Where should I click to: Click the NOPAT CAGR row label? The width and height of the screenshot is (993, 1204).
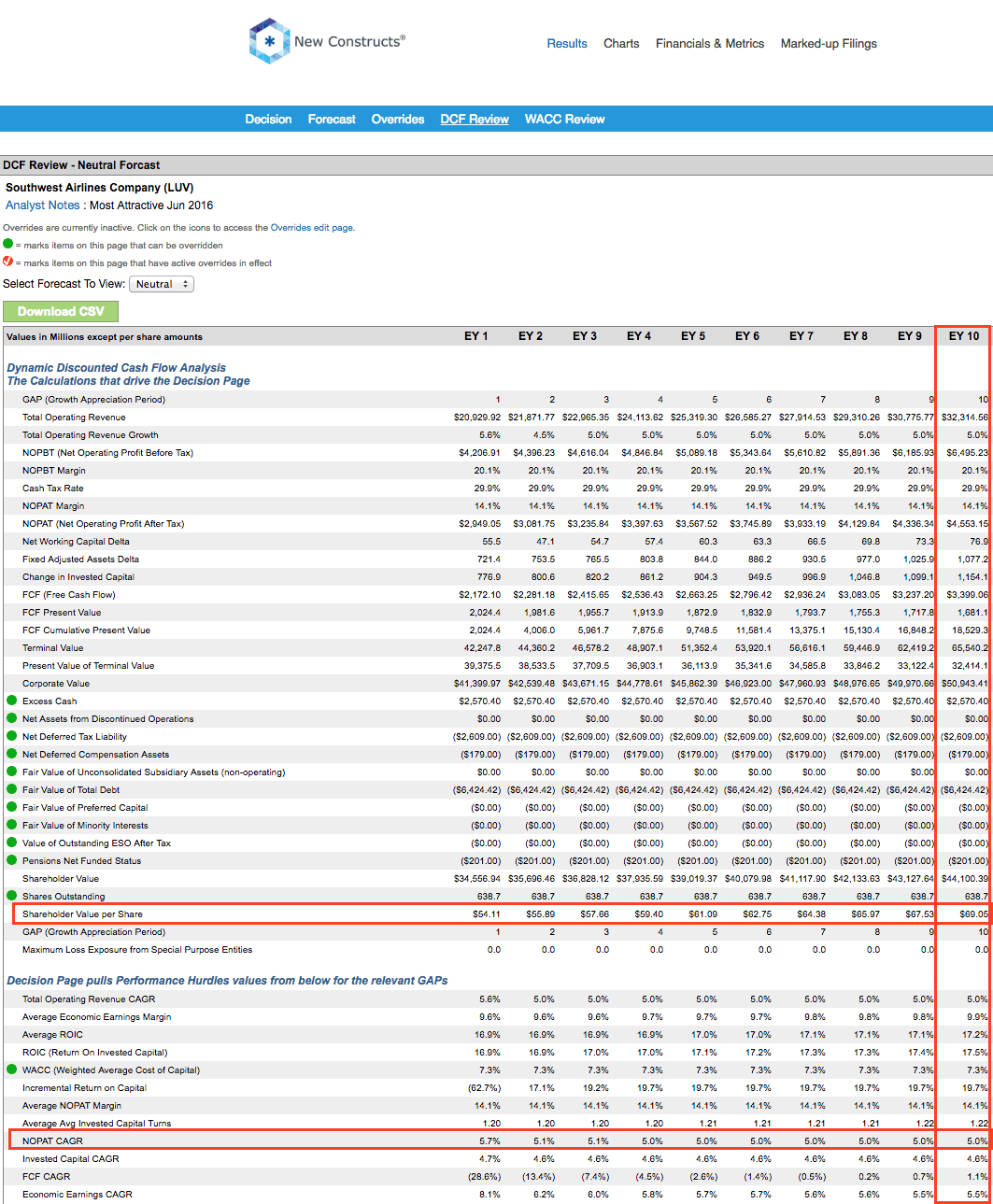point(52,1141)
